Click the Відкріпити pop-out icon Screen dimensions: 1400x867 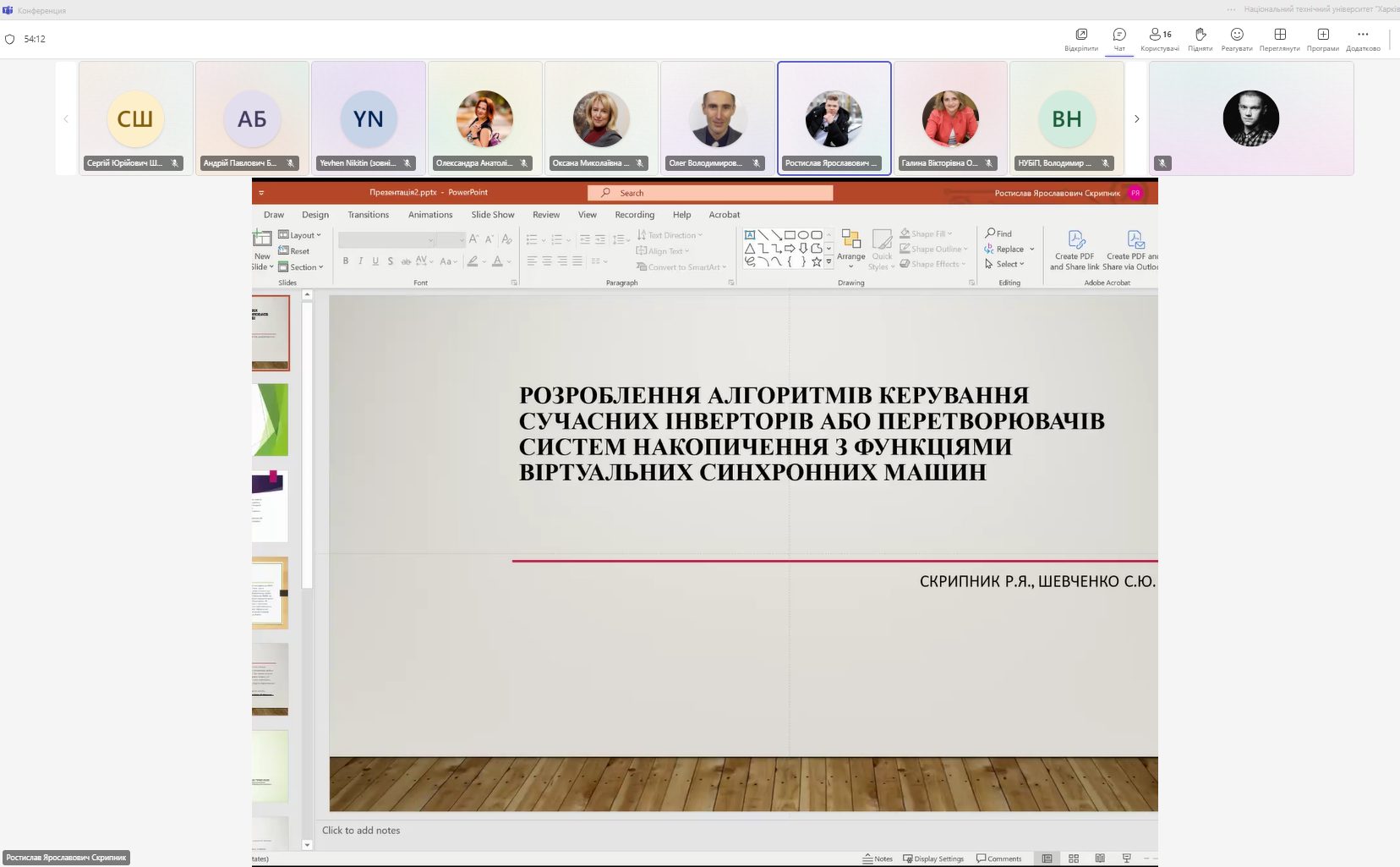pos(1081,38)
